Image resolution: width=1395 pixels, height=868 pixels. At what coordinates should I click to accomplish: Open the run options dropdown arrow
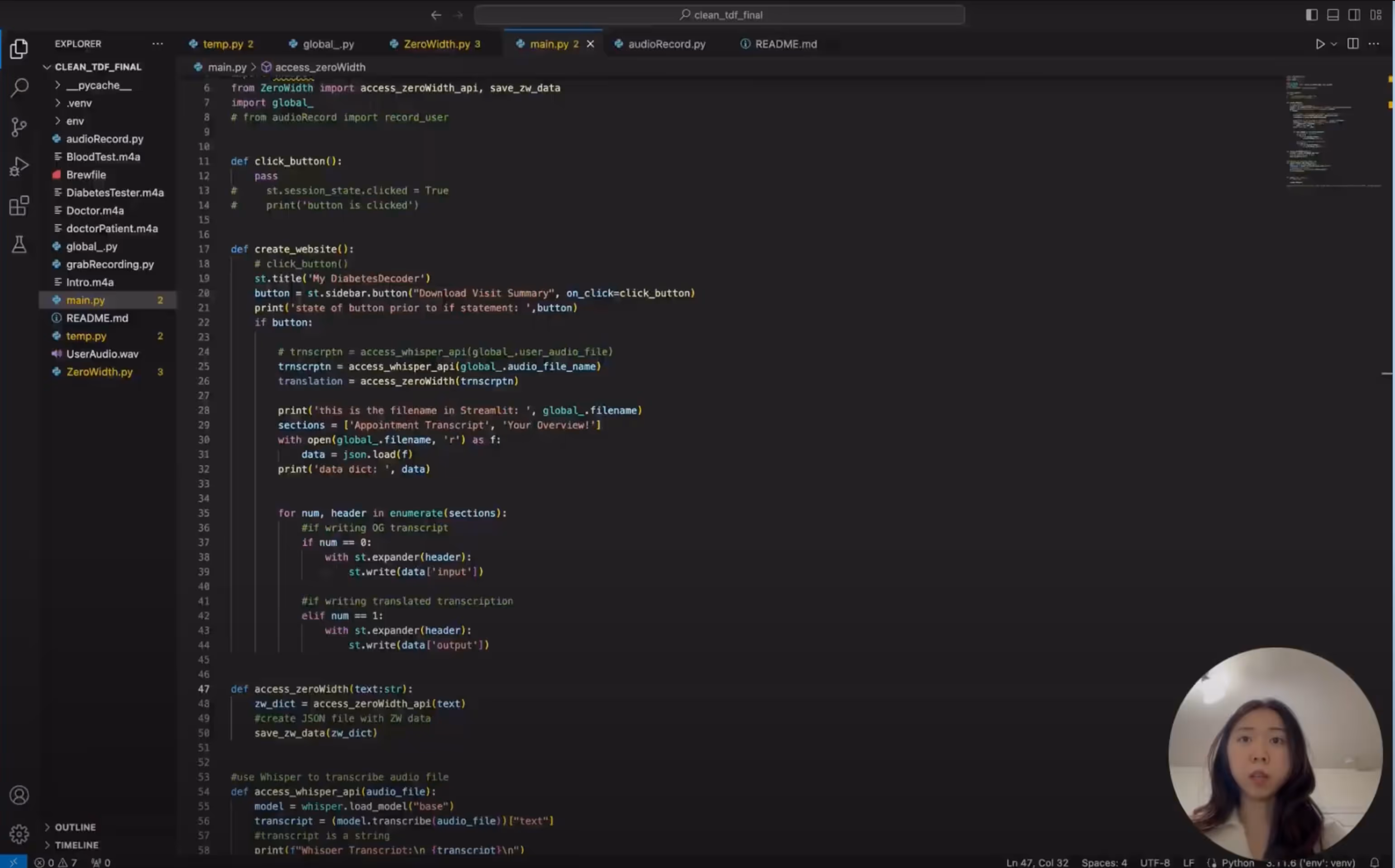[x=1333, y=44]
